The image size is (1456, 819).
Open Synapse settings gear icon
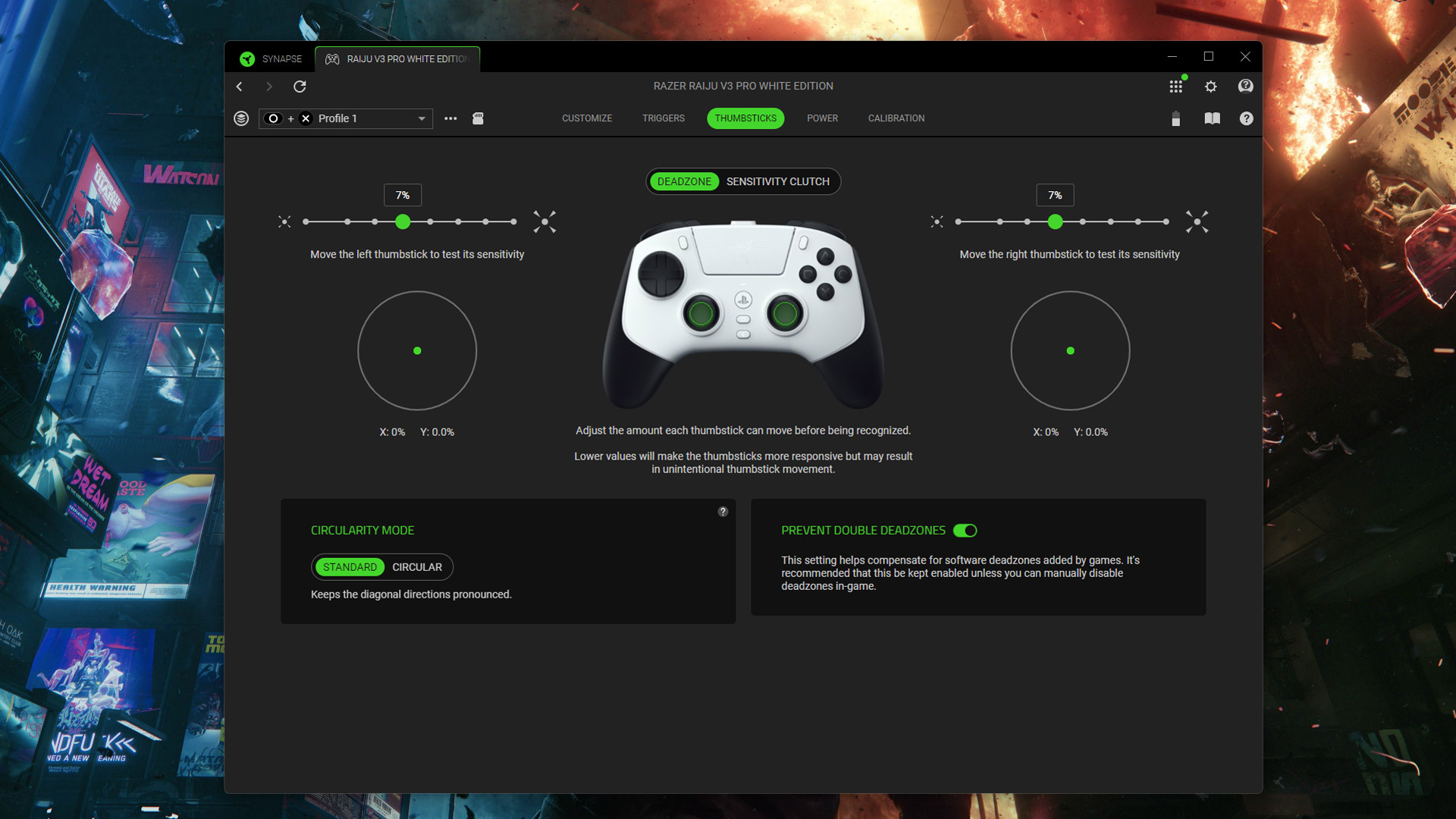(1210, 86)
